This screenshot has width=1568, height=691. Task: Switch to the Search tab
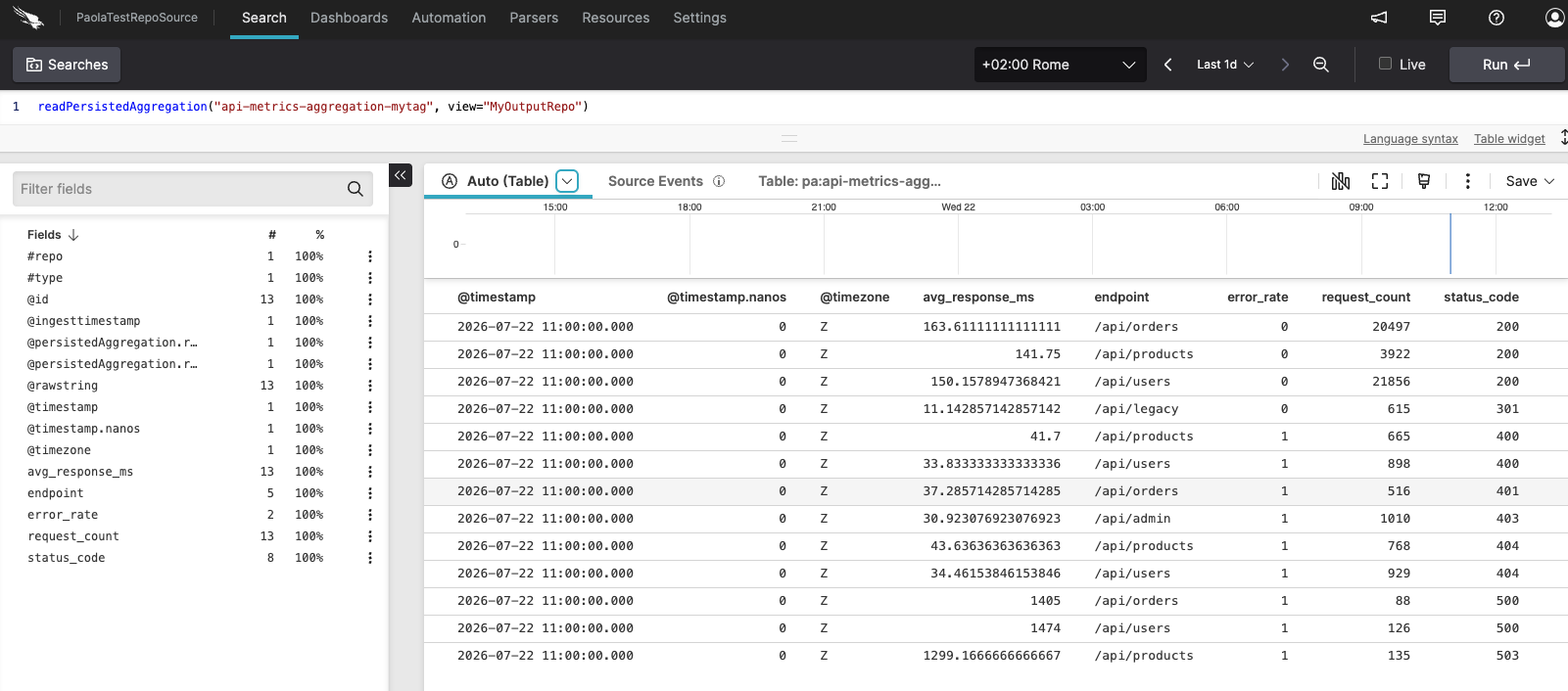click(x=264, y=18)
